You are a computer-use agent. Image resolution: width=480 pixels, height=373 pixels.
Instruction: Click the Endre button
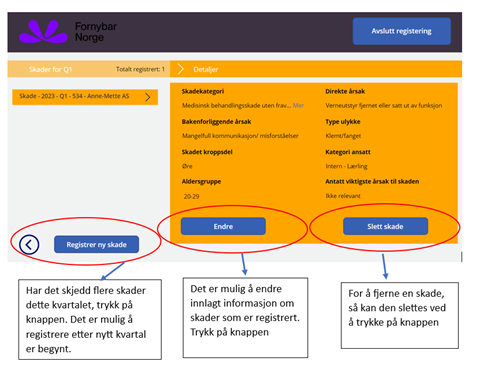223,226
